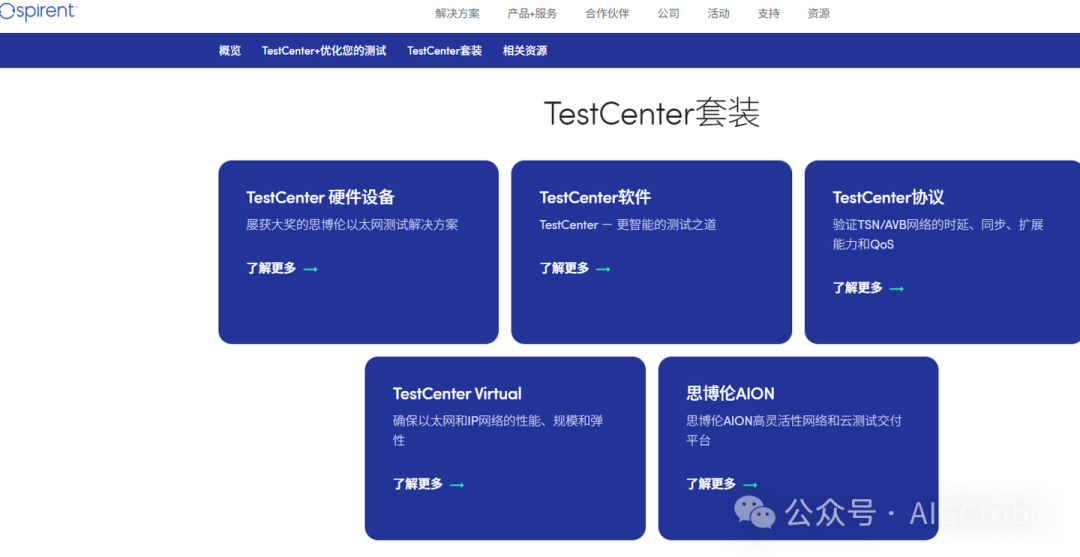The width and height of the screenshot is (1080, 557).
Task: Open the 解决方案 menu
Action: [x=457, y=14]
